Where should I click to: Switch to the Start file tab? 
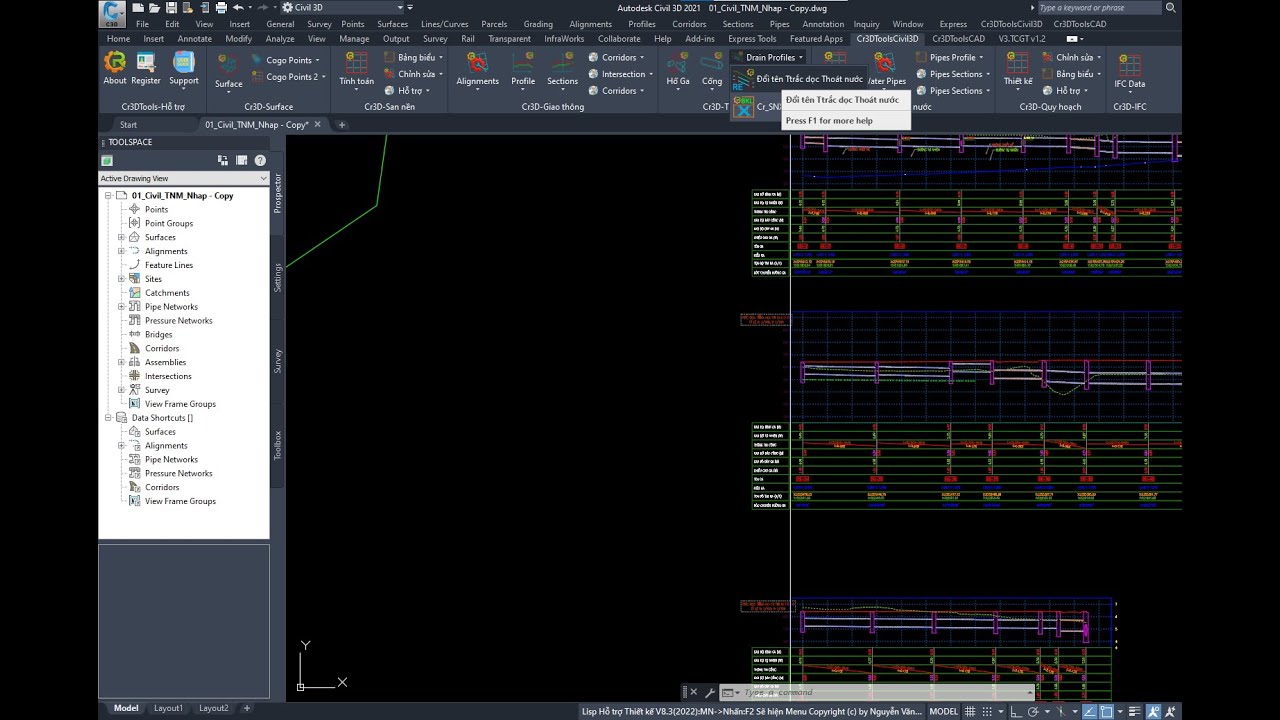click(129, 125)
